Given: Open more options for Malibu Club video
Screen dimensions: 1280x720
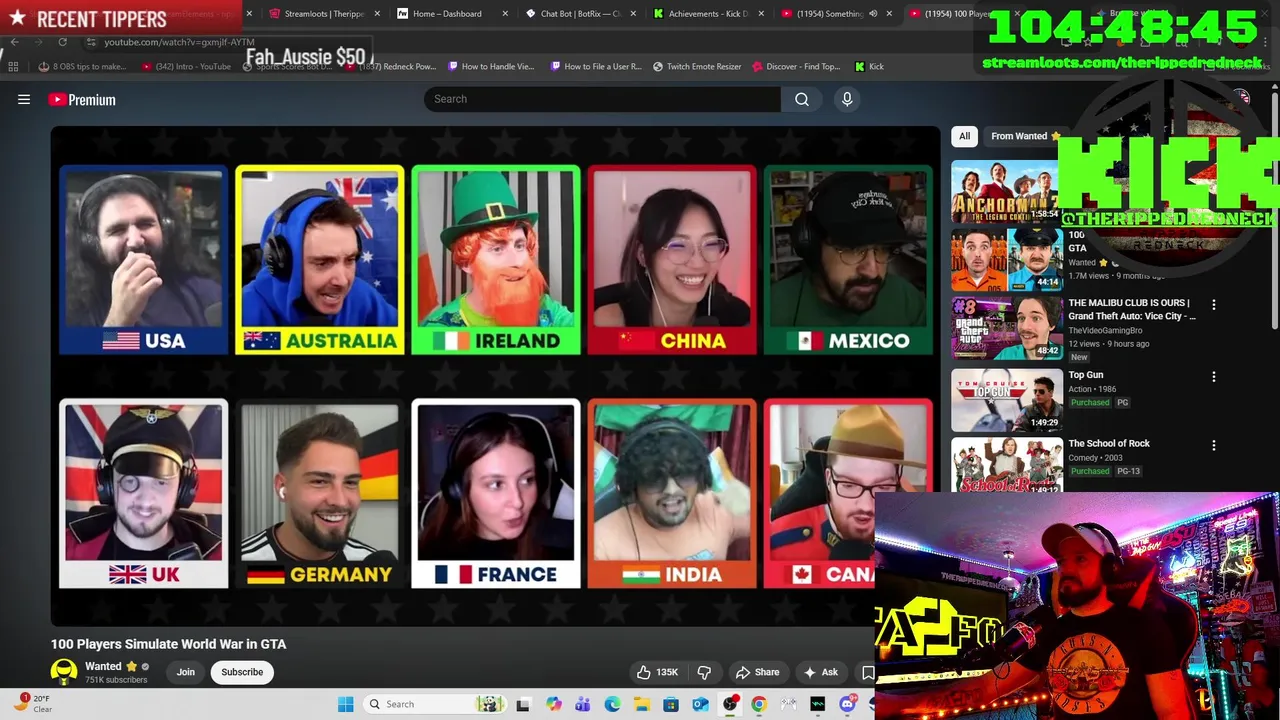Looking at the screenshot, I should pos(1214,304).
